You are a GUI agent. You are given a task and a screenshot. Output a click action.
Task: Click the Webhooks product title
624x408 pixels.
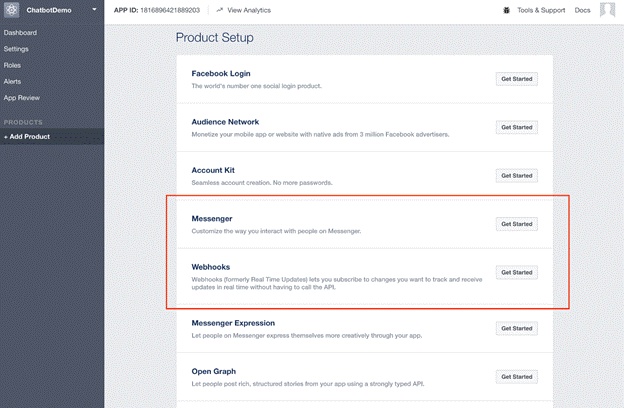tap(211, 267)
